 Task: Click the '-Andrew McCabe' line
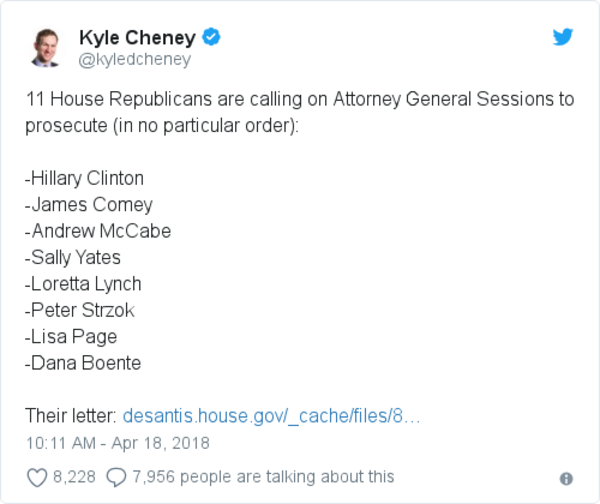point(98,231)
